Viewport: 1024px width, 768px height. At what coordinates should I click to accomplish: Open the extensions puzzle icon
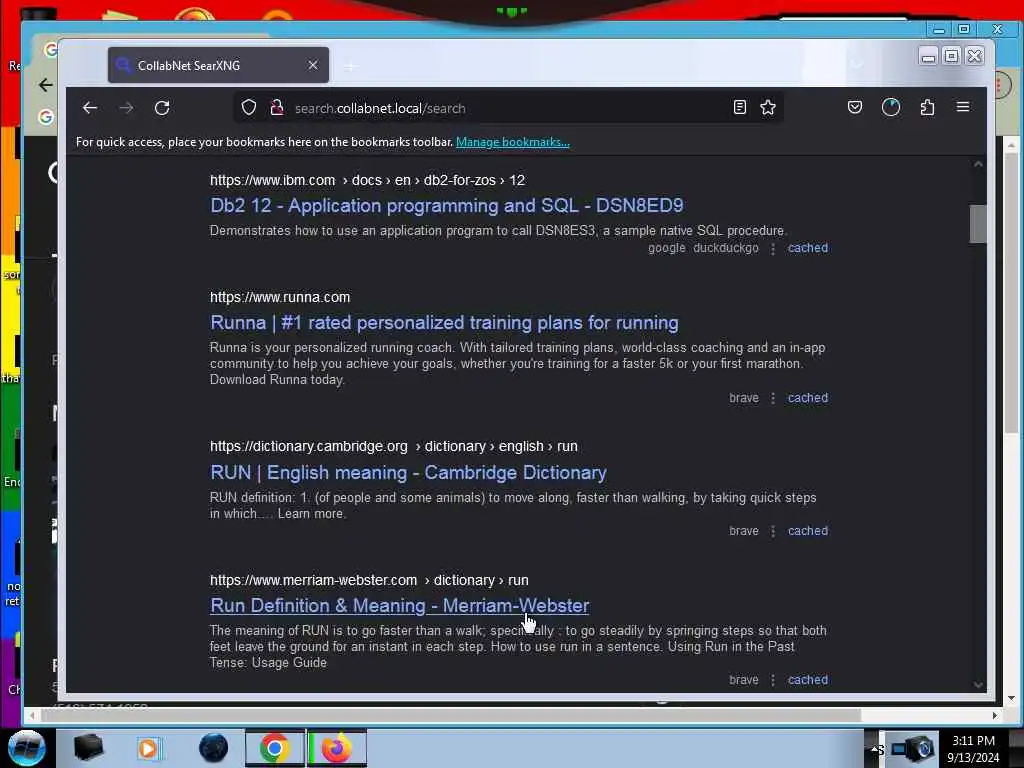(x=927, y=107)
